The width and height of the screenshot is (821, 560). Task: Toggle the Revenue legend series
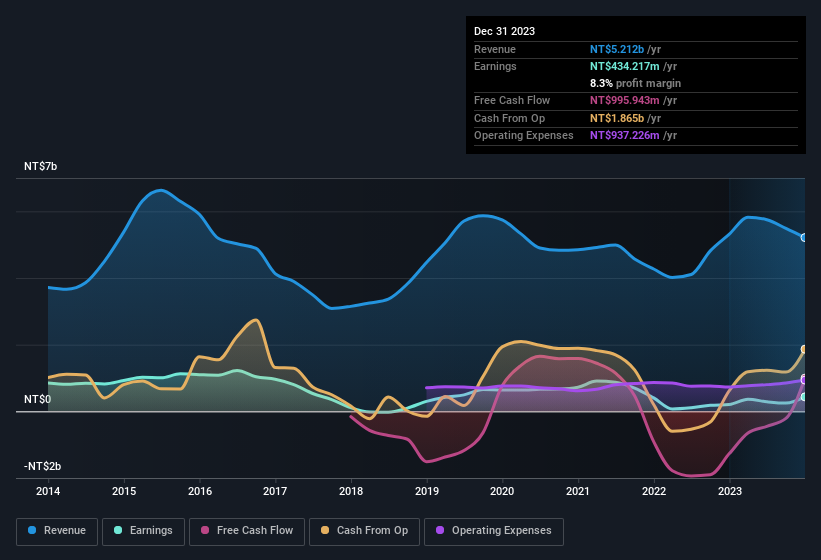coord(57,531)
